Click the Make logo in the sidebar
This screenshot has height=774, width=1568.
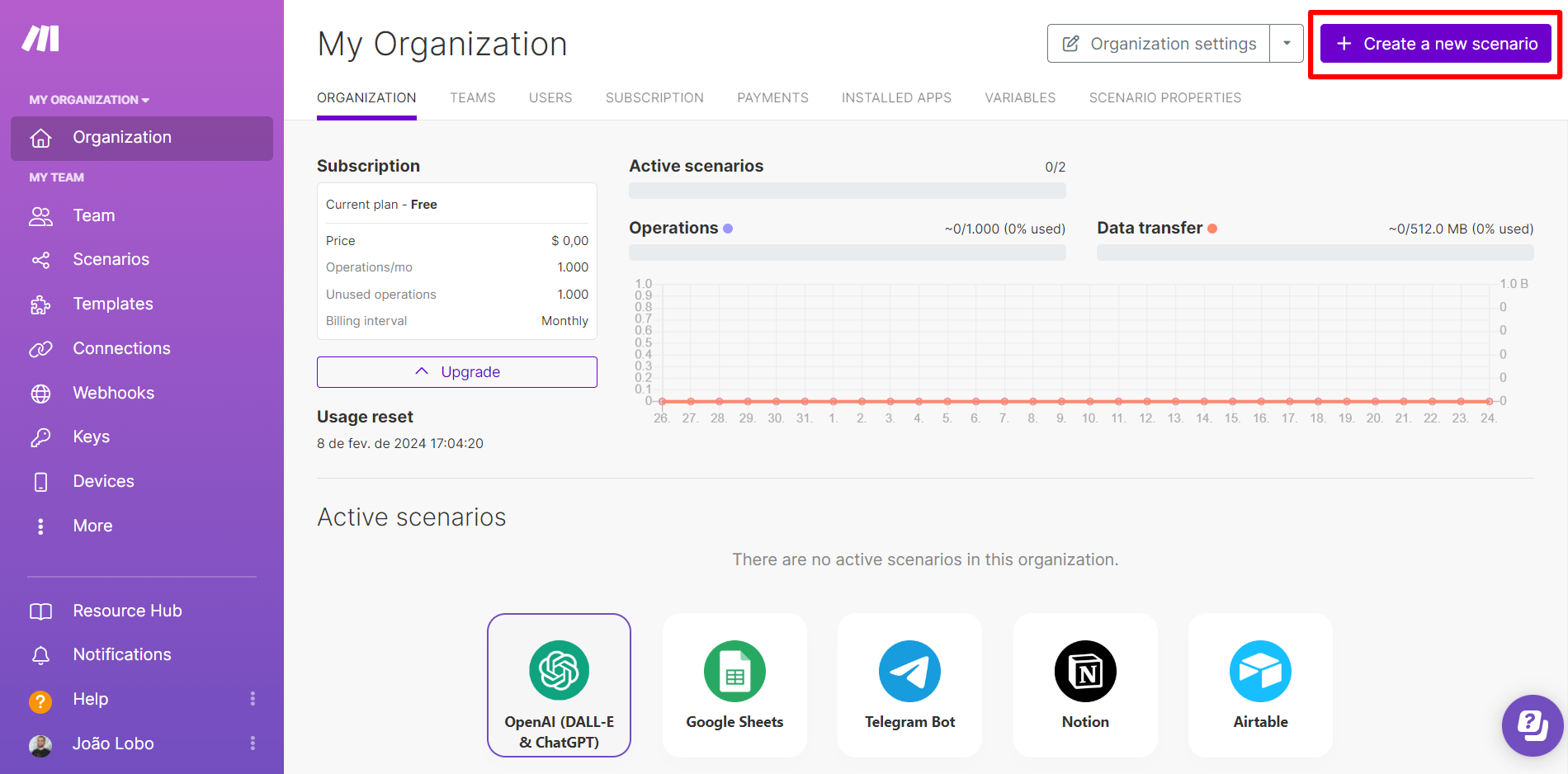click(40, 39)
